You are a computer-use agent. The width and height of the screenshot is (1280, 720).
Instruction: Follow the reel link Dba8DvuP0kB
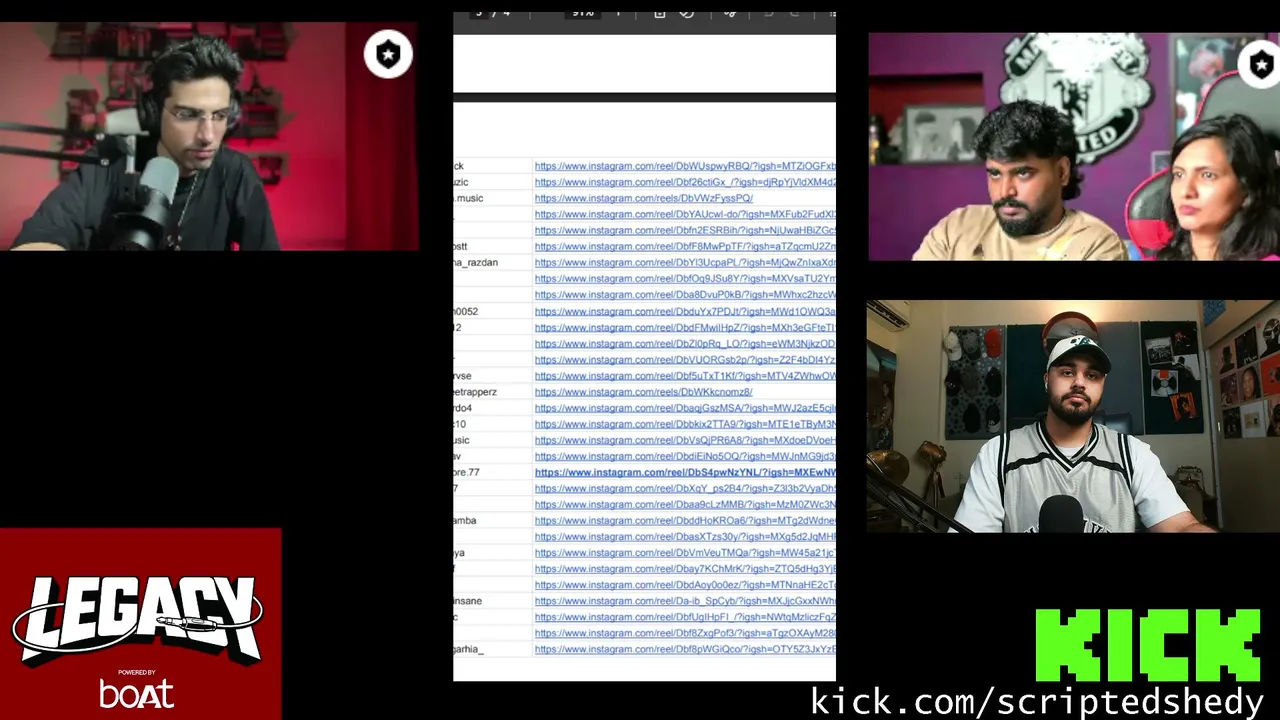pos(685,295)
